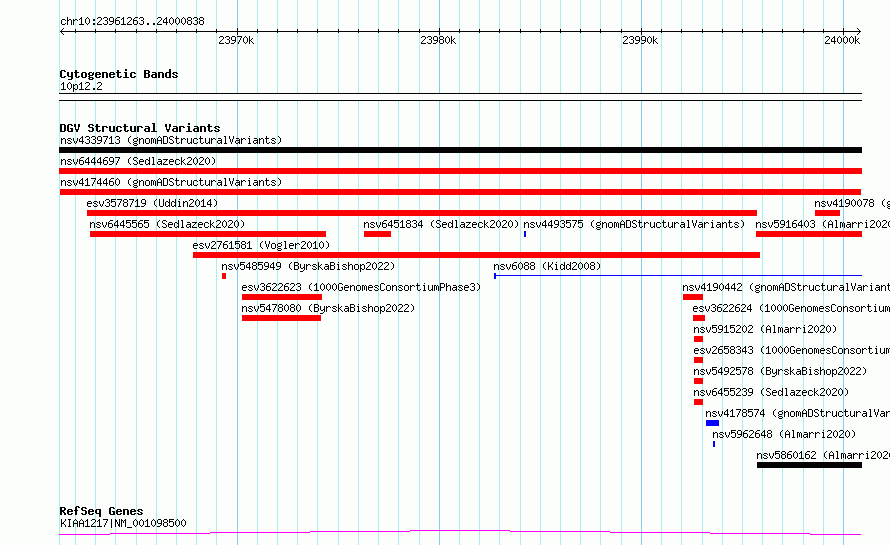Open the nsv4493575 (gnomADStructuralVariants) label
This screenshot has height=545, width=890.
pos(634,224)
